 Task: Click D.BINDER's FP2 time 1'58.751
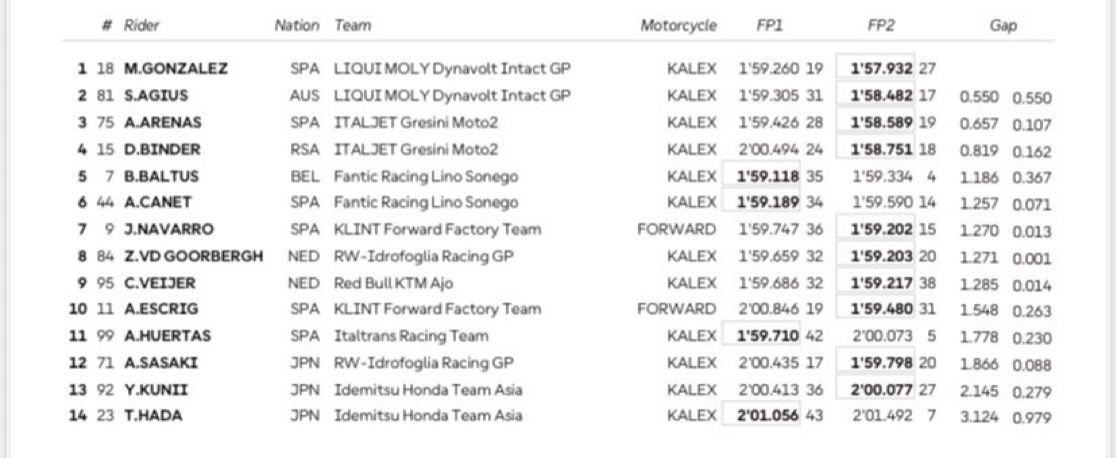pyautogui.click(x=881, y=150)
